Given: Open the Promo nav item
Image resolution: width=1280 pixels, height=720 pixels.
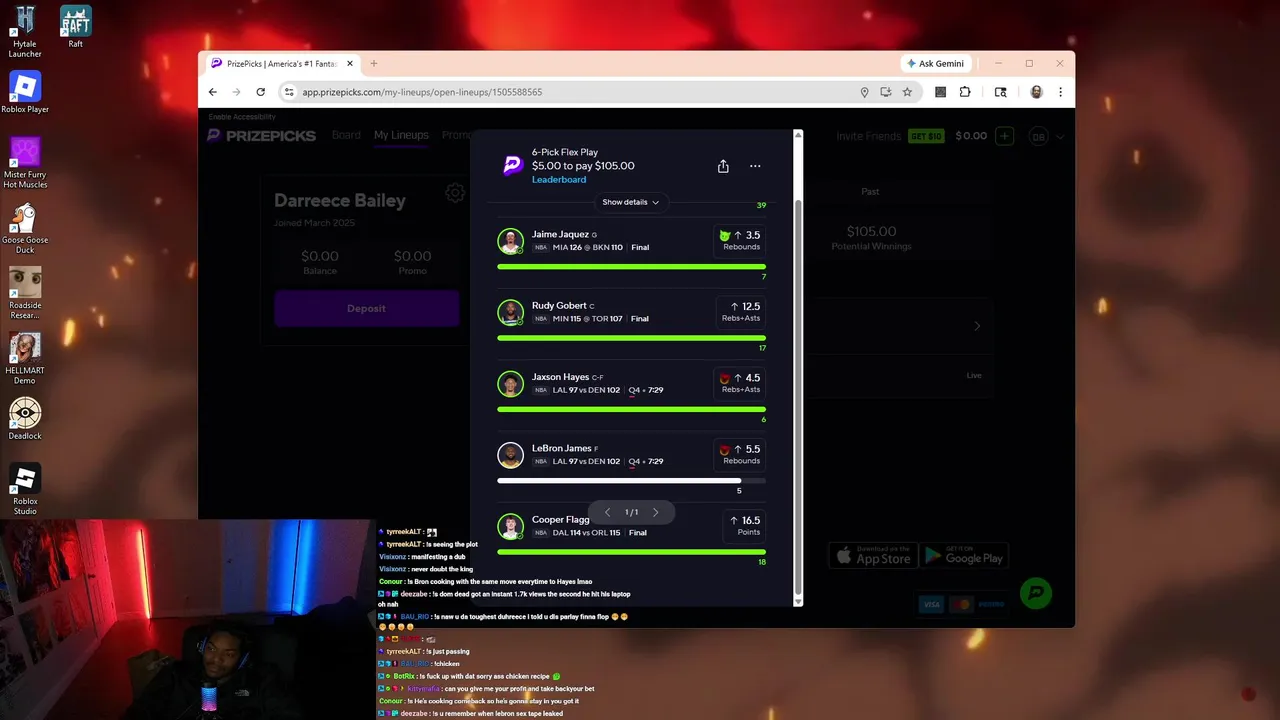Looking at the screenshot, I should click(x=456, y=135).
